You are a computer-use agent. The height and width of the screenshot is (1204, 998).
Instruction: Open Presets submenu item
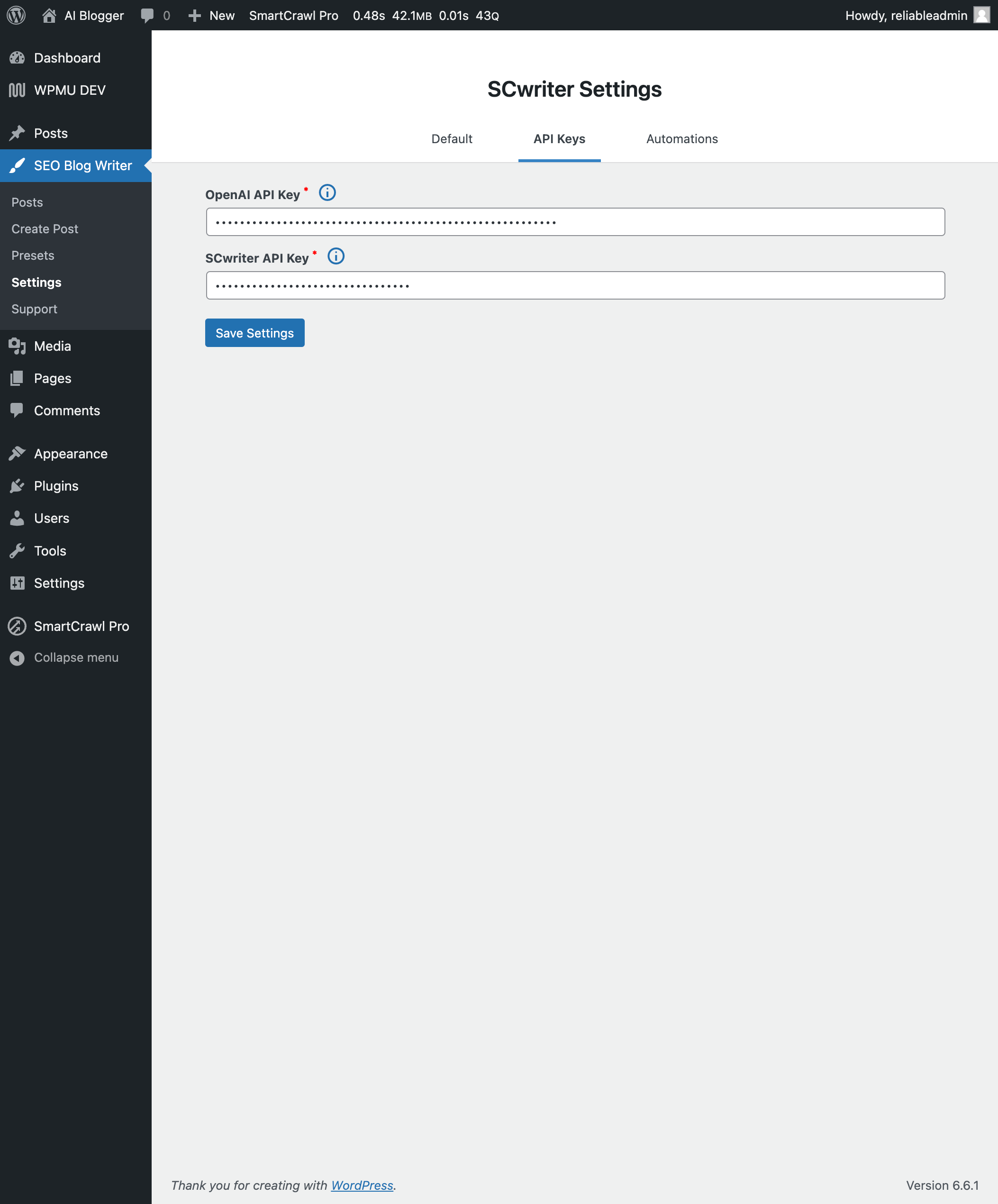(x=33, y=255)
